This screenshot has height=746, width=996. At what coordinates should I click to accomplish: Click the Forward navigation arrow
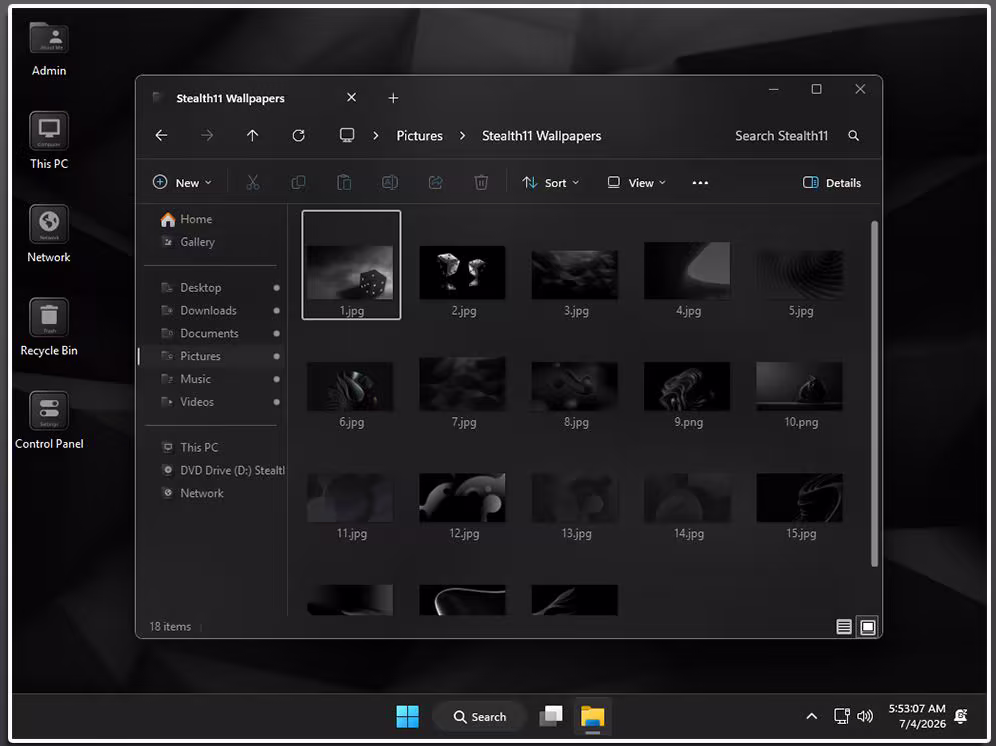pyautogui.click(x=207, y=135)
